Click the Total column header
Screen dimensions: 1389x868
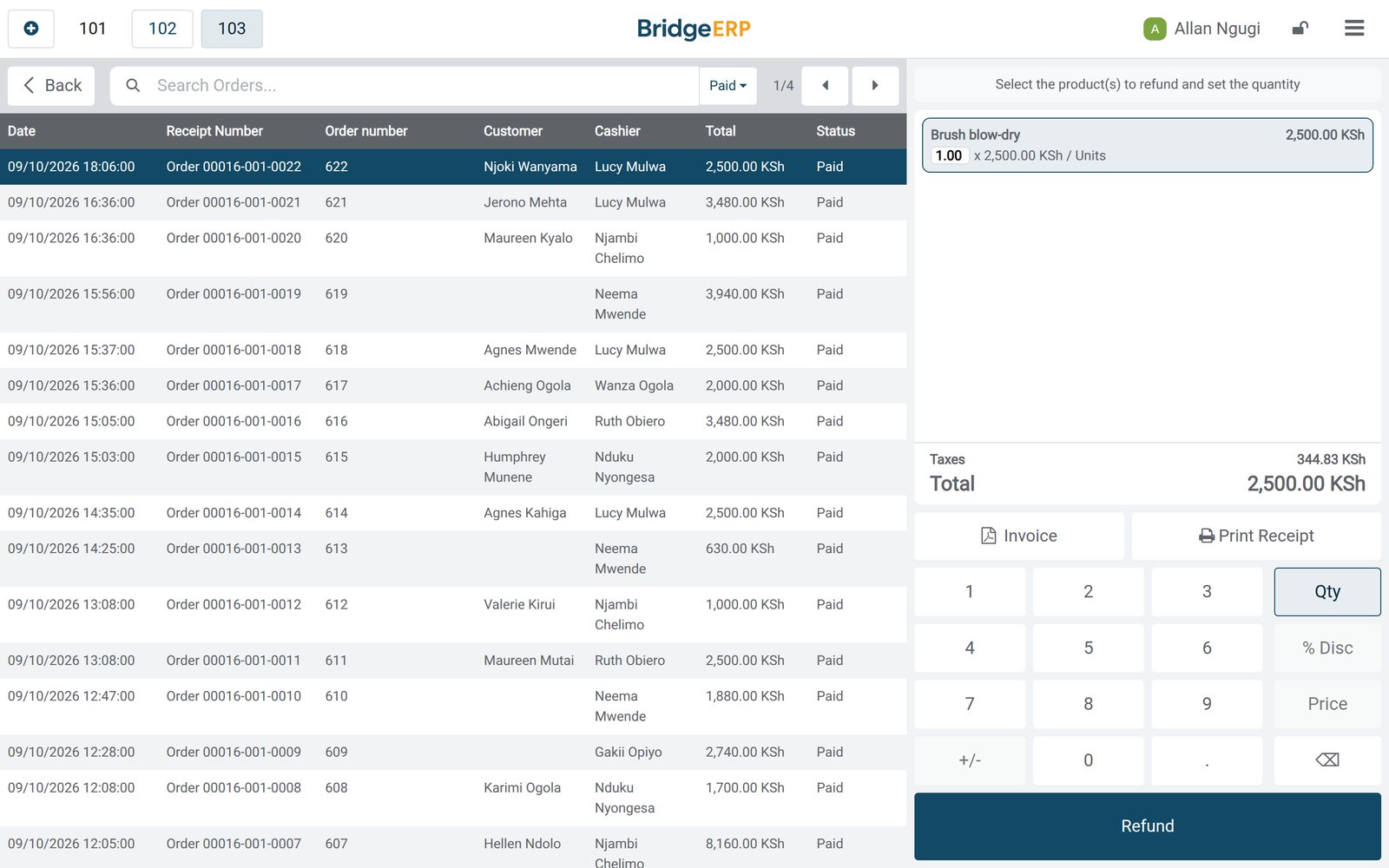point(721,131)
